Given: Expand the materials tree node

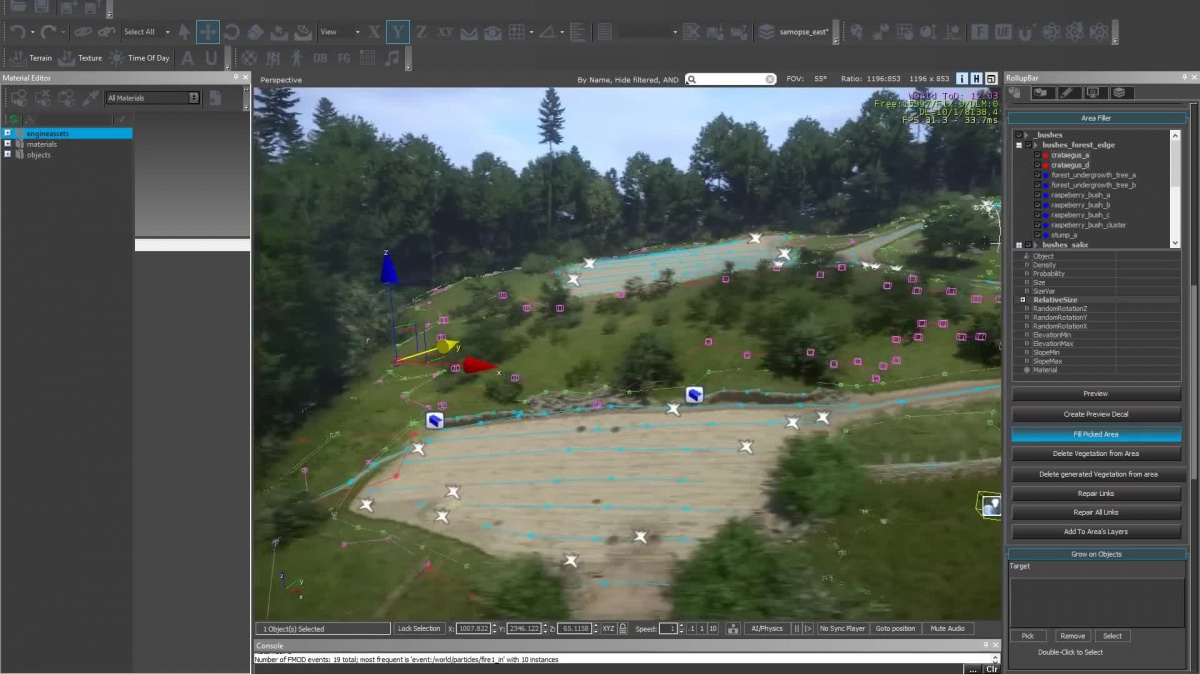Looking at the screenshot, I should pos(7,144).
